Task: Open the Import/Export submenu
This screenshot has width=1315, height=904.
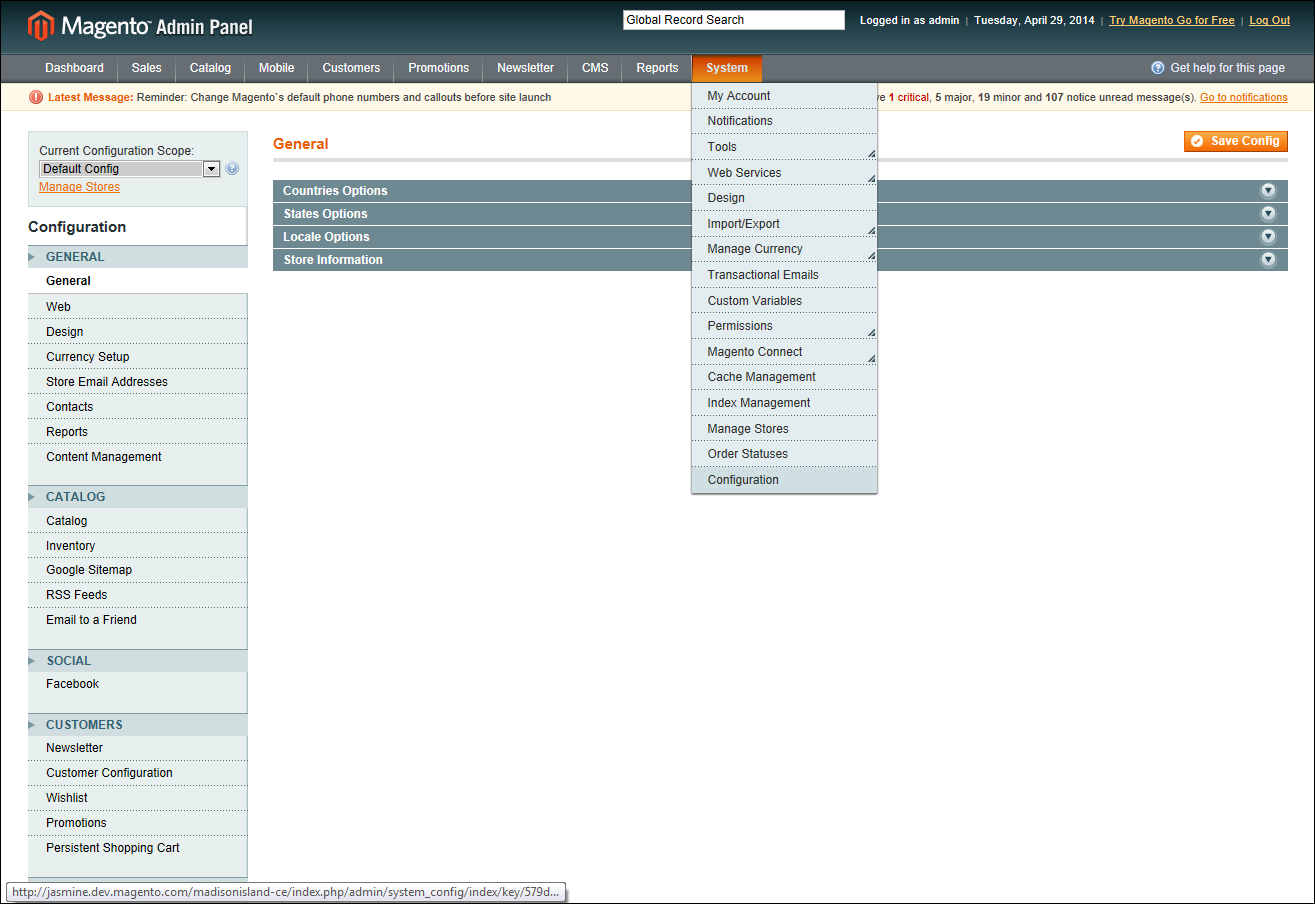Action: pos(784,224)
